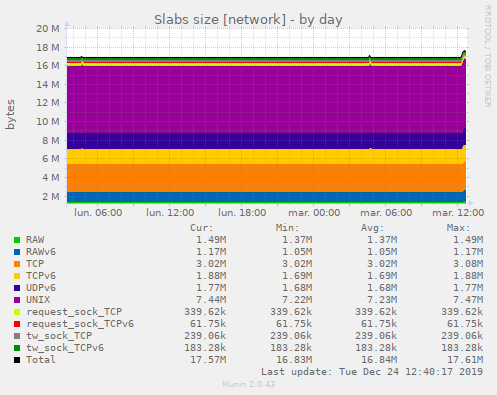Click the tw_sock_TCPv6 min value 183.28k
The image size is (497, 395).
[291, 348]
